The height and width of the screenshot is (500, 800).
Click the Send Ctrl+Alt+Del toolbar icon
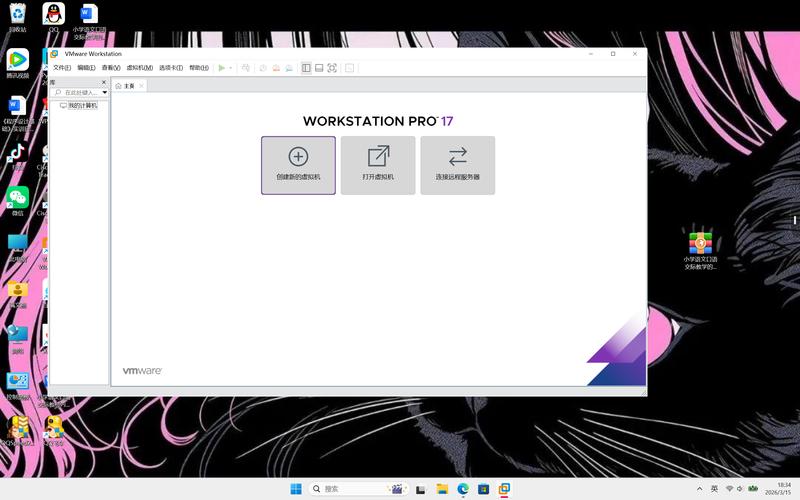(x=245, y=68)
